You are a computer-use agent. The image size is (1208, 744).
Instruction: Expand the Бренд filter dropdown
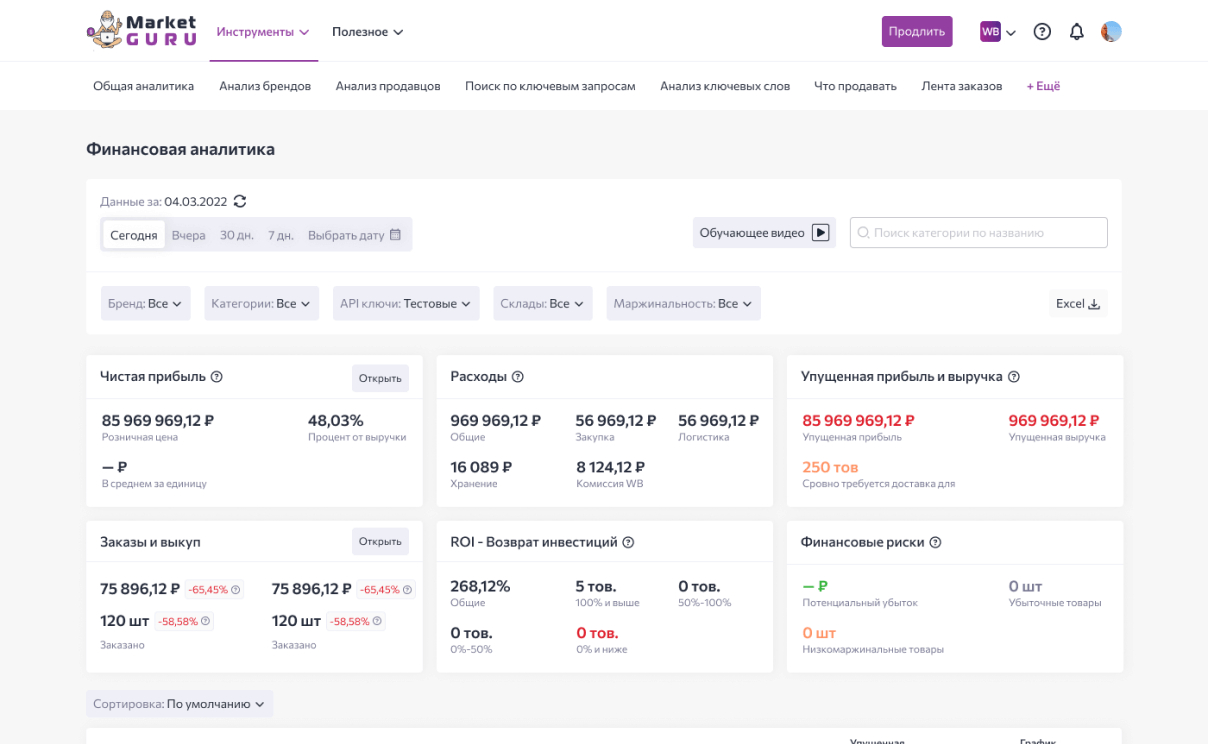[x=145, y=304]
